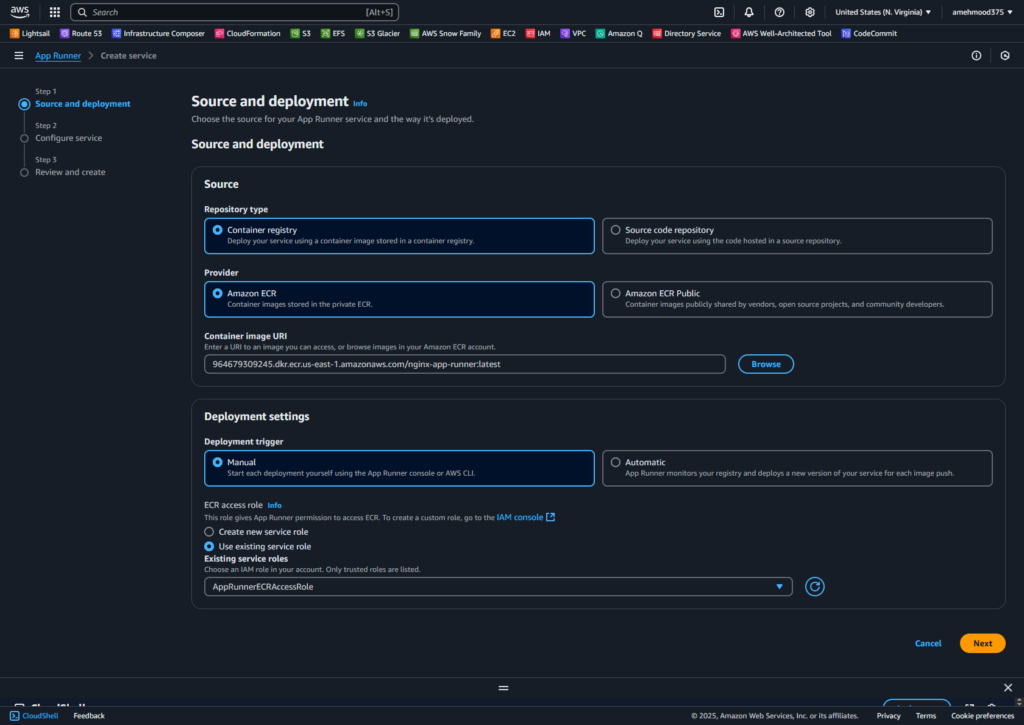Screen dimensions: 1024x725
Task: Open the amehmood375 account menu
Action: 982,12
